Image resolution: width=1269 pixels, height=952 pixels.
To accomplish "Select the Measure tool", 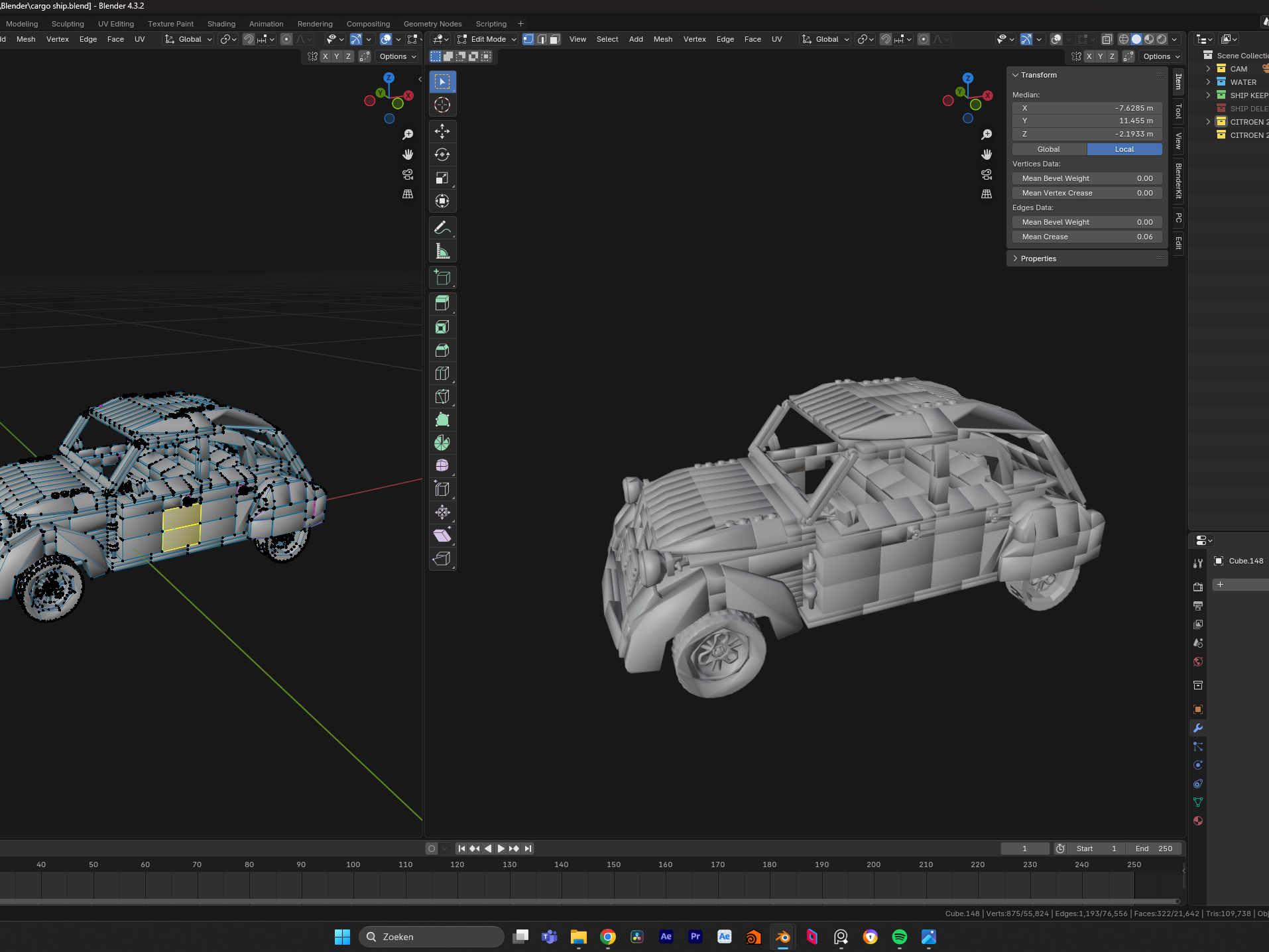I will coord(442,251).
